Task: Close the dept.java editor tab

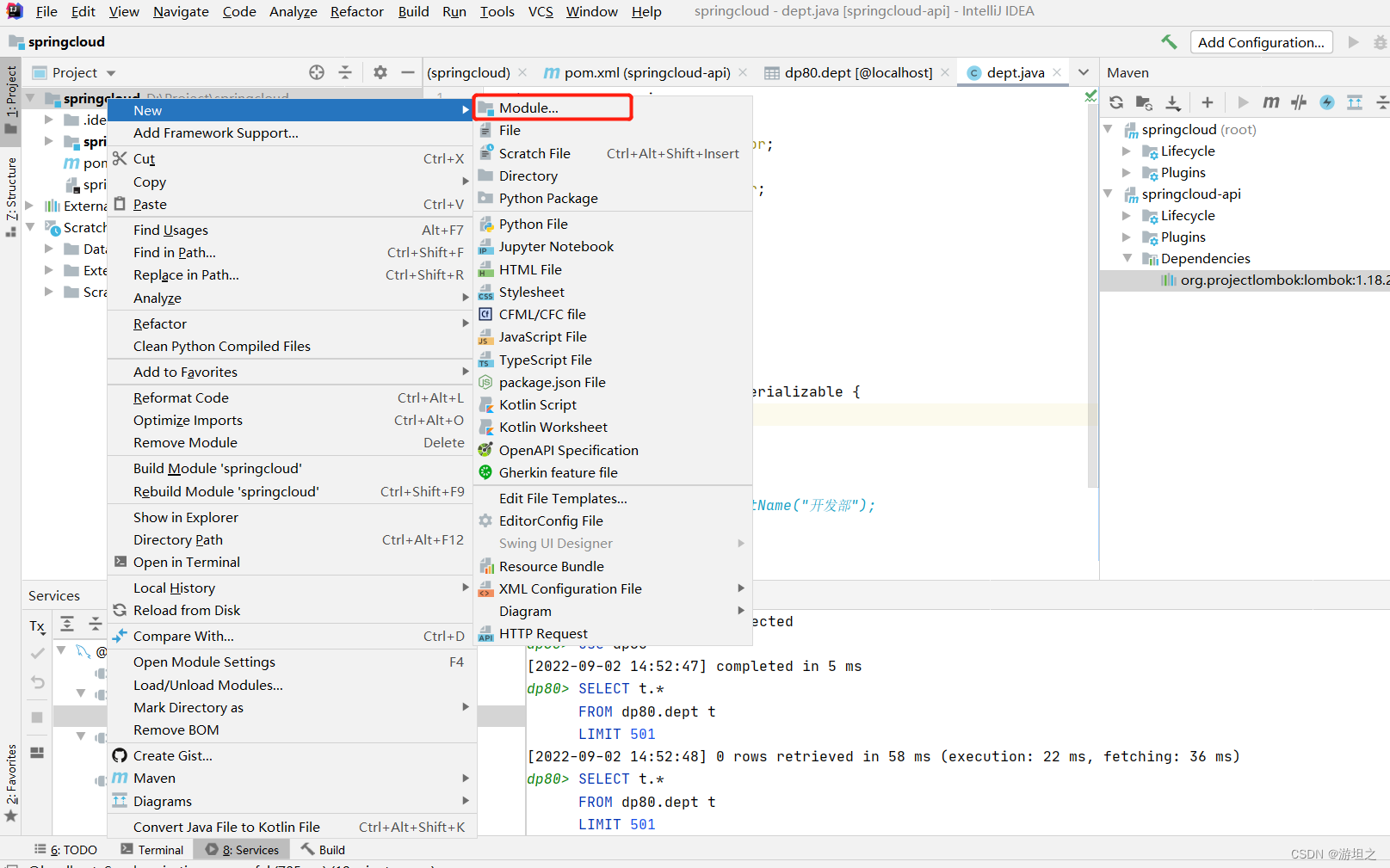Action: (1057, 72)
